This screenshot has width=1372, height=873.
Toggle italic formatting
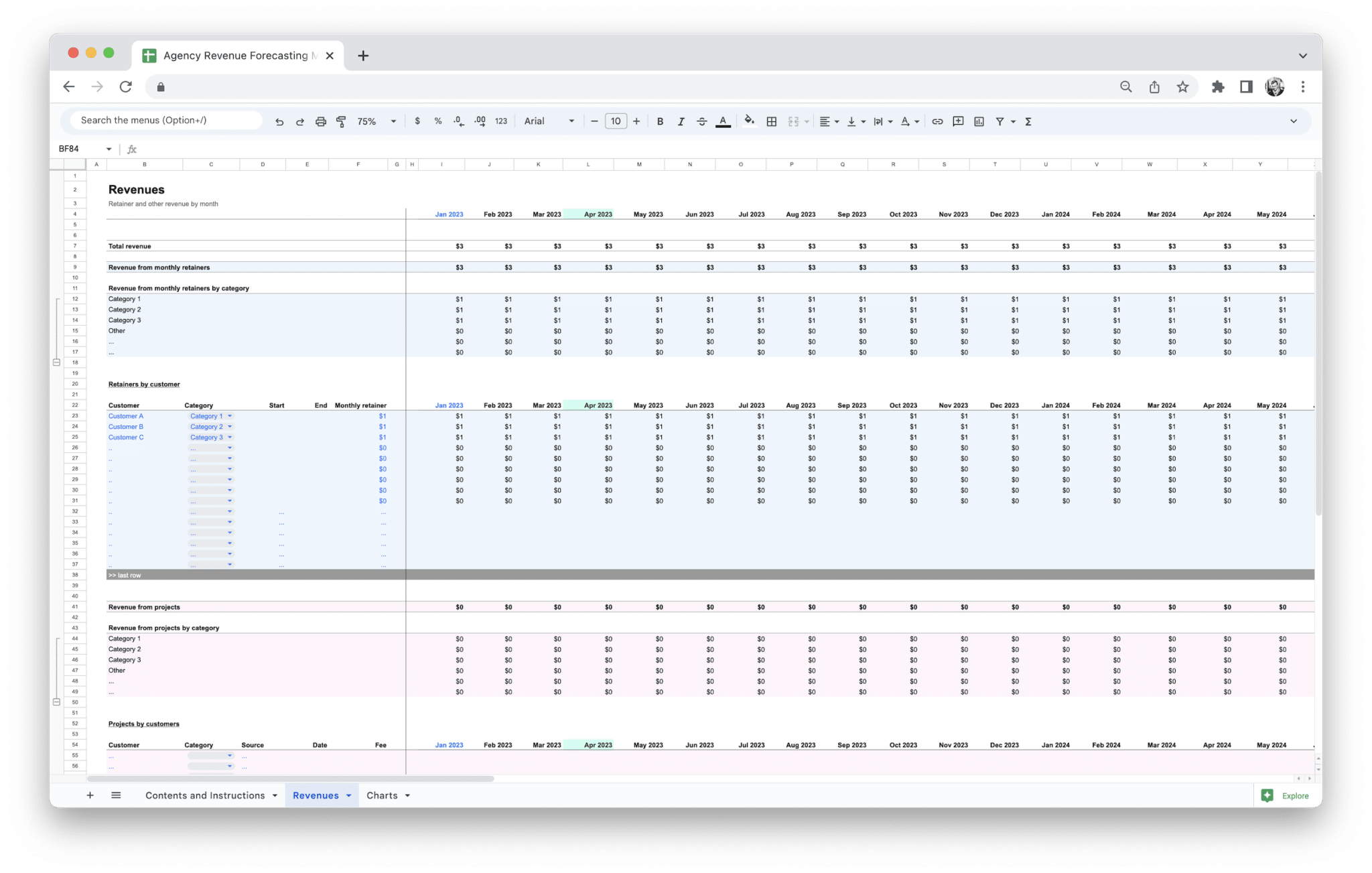[681, 121]
